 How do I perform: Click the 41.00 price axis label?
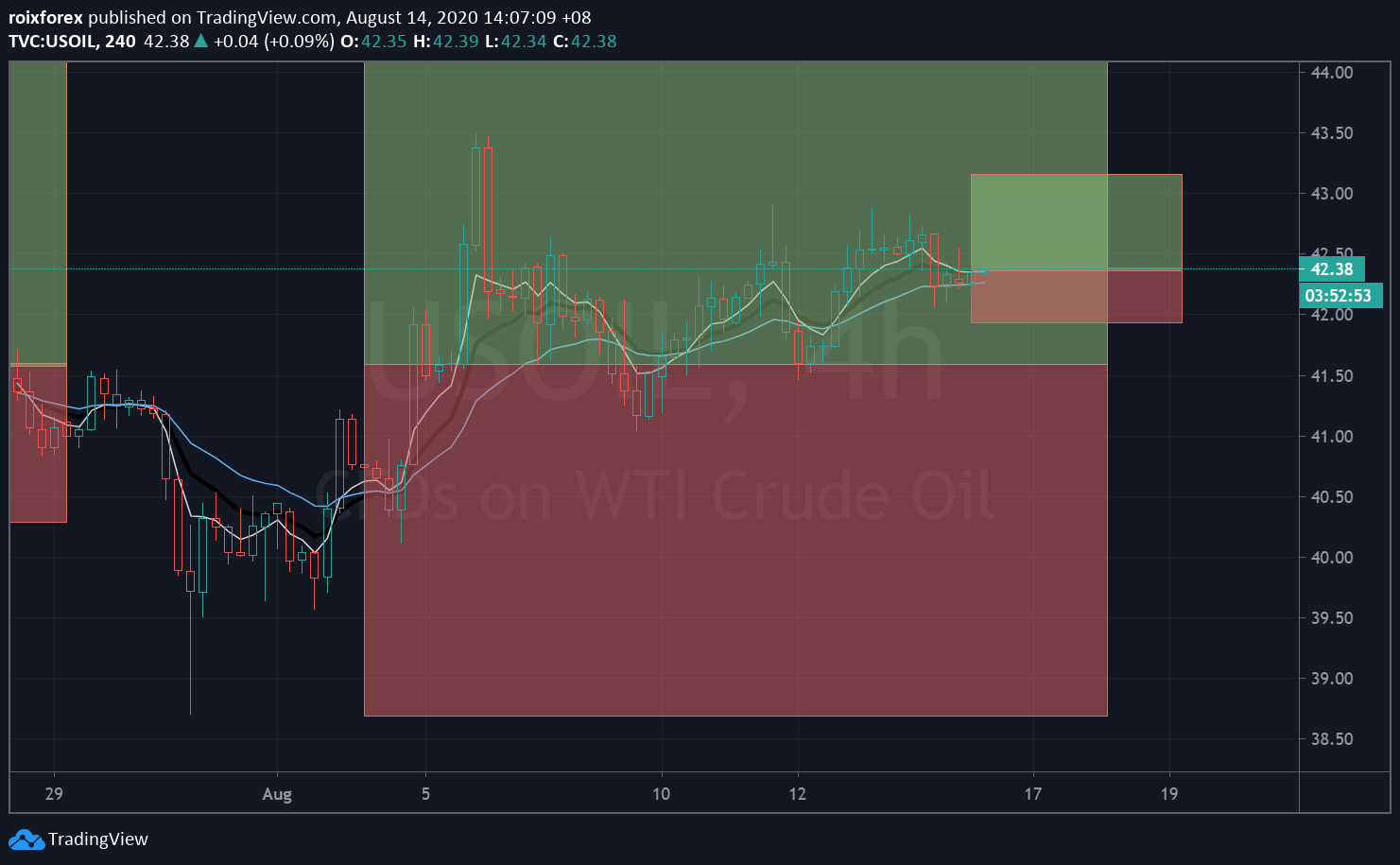1332,437
